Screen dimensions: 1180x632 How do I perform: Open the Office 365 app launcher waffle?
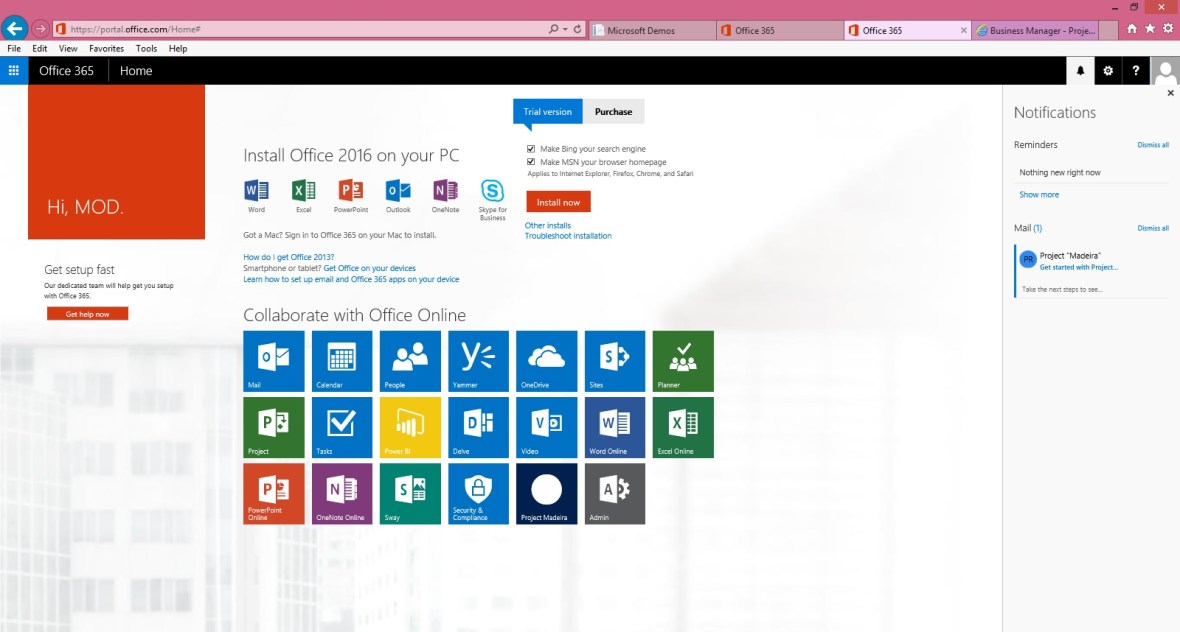(x=14, y=71)
